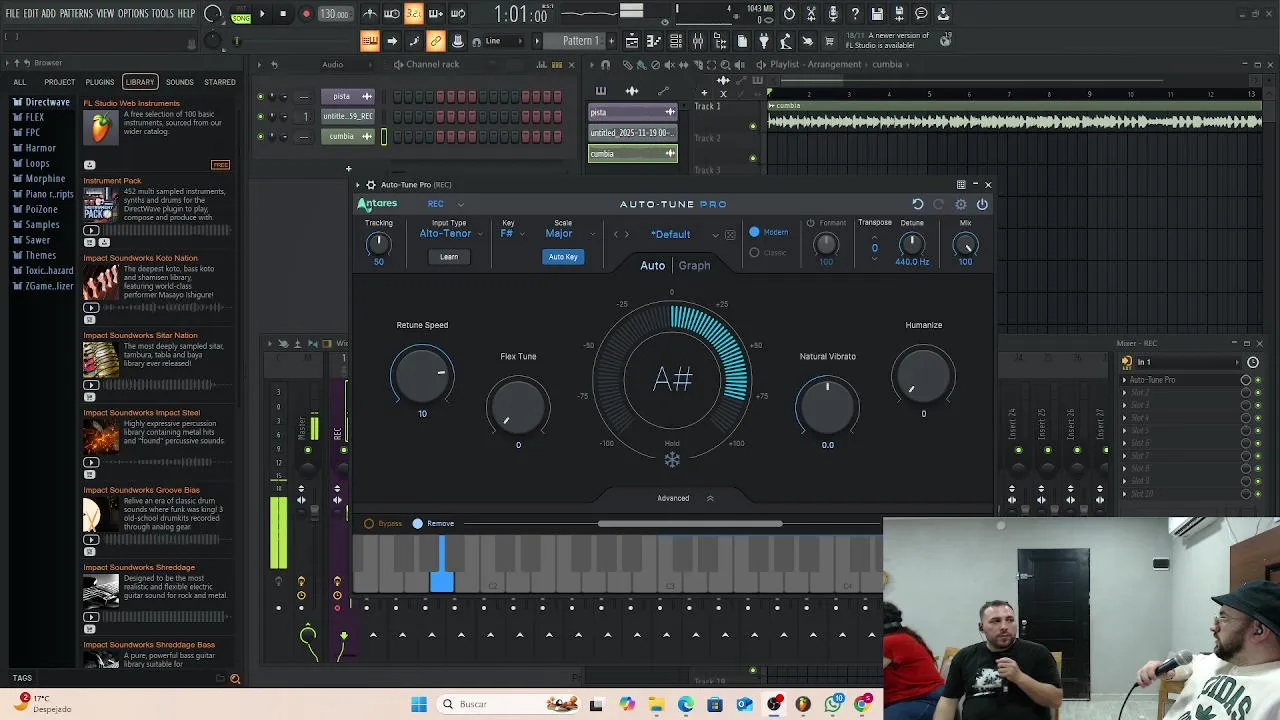Click the transport Stop button
1280x720 pixels.
[x=283, y=14]
